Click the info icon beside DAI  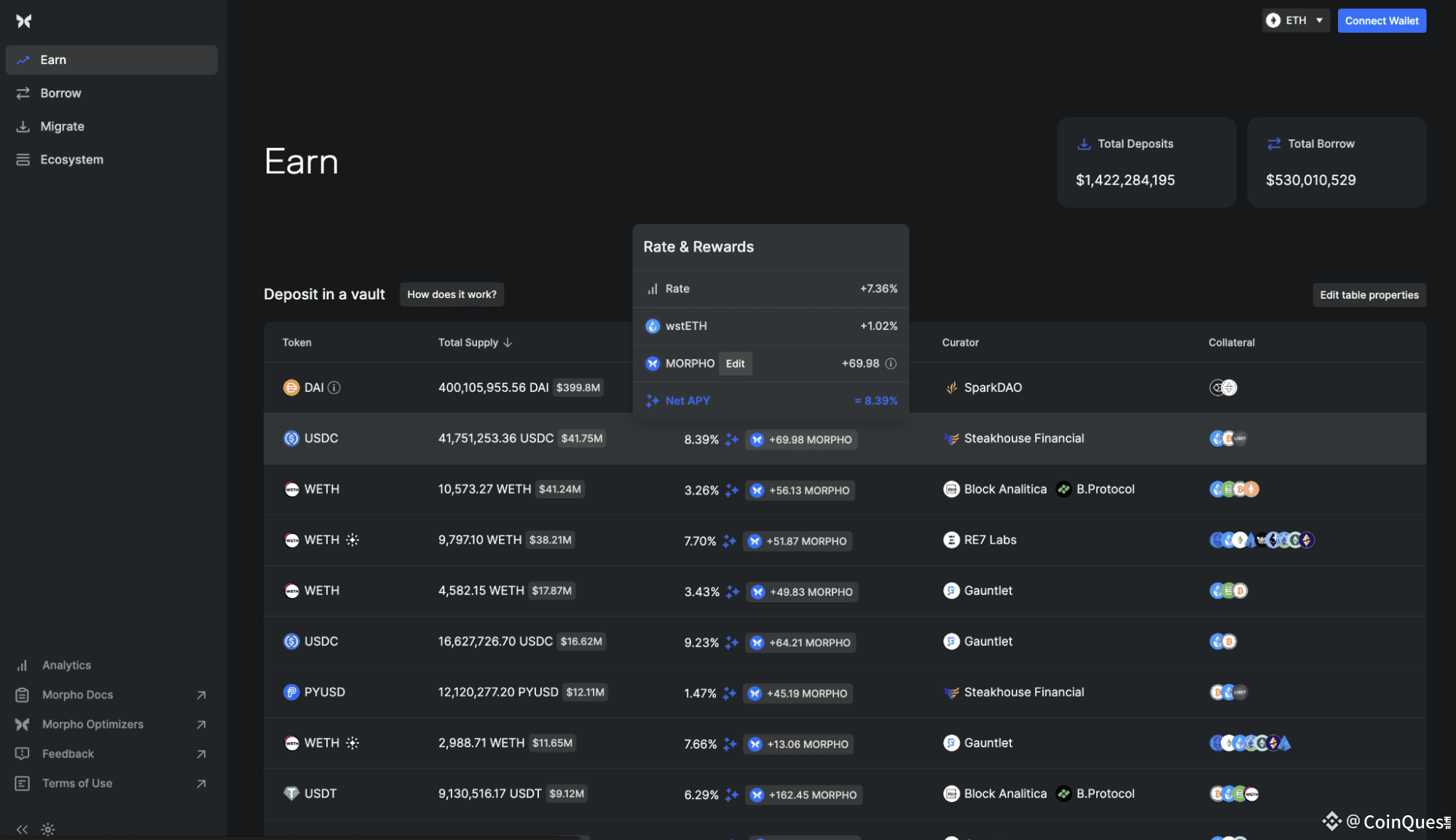(334, 388)
